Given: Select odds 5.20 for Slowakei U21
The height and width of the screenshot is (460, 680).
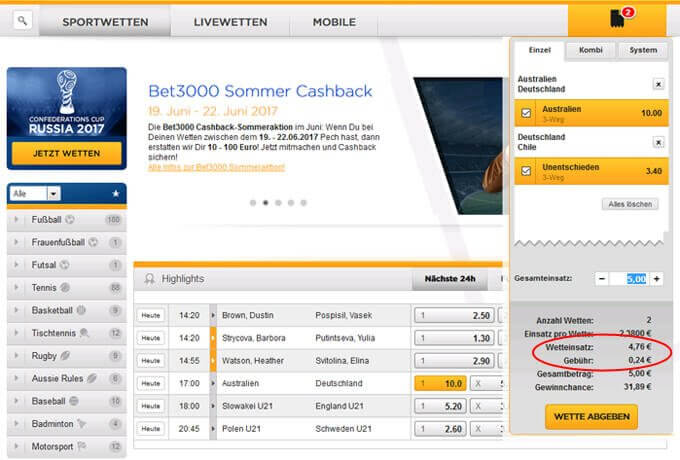Looking at the screenshot, I should (x=440, y=406).
